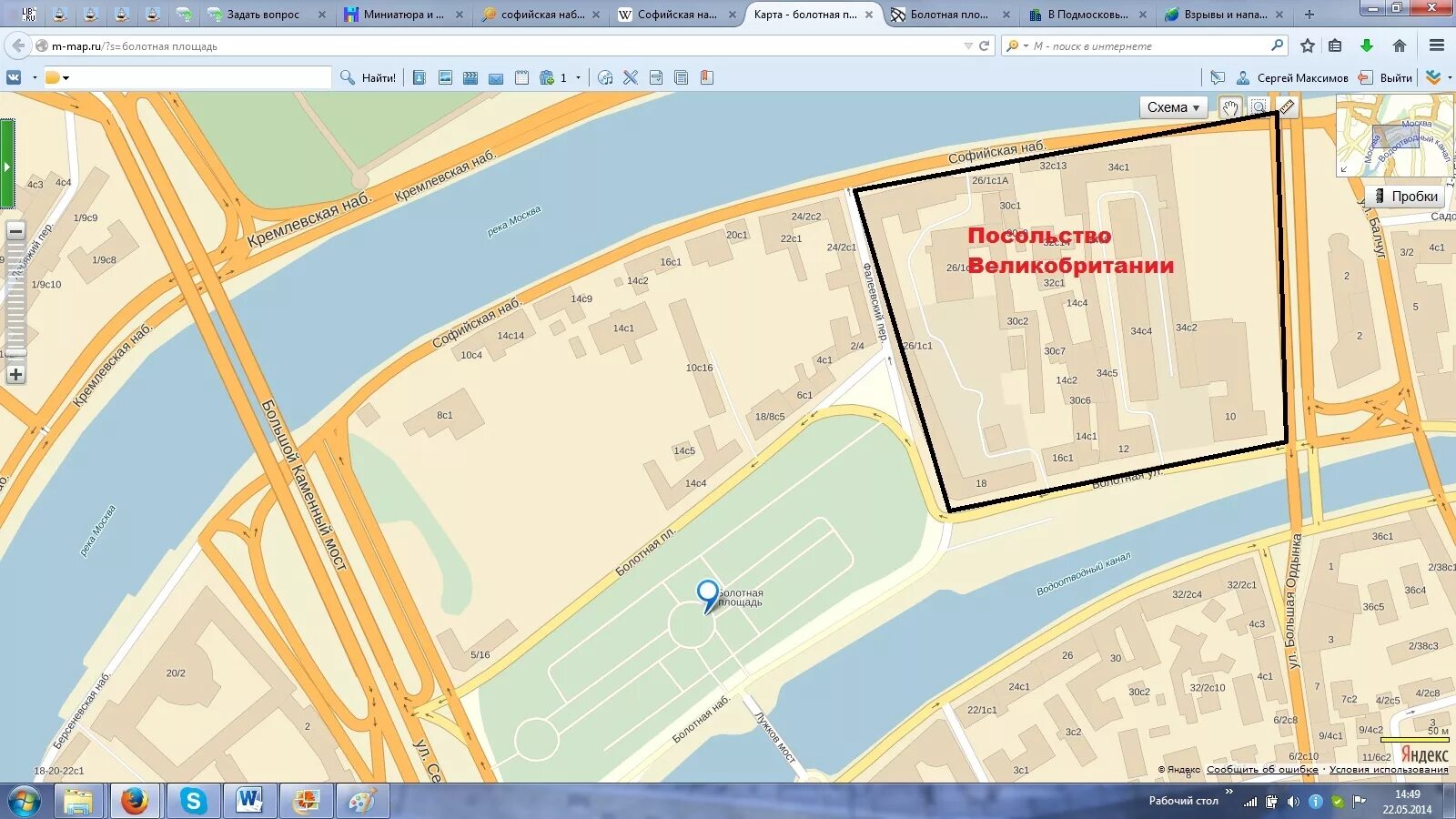Open the URL history dropdown arrow

967,45
